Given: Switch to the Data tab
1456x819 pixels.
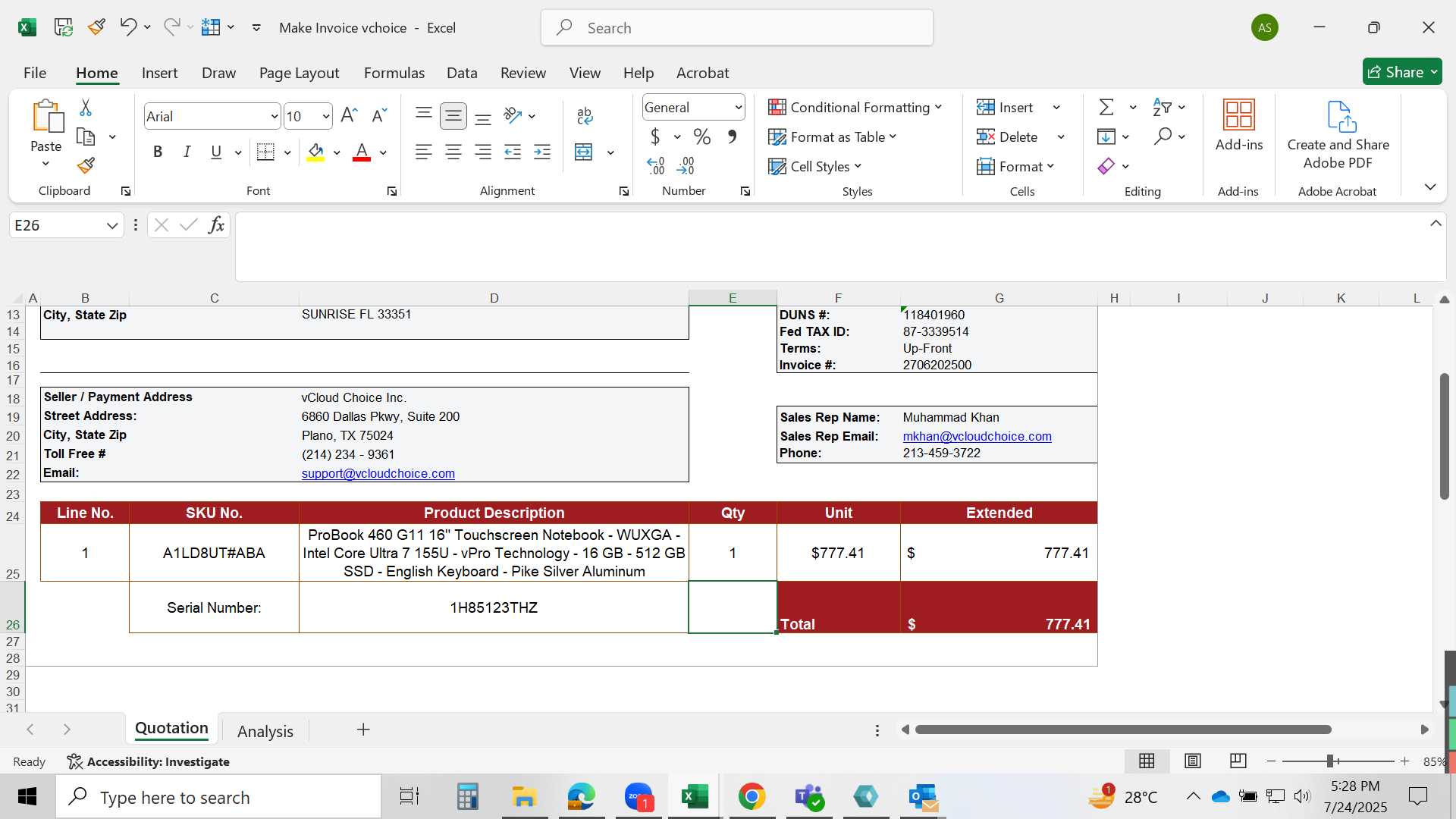Looking at the screenshot, I should (462, 73).
